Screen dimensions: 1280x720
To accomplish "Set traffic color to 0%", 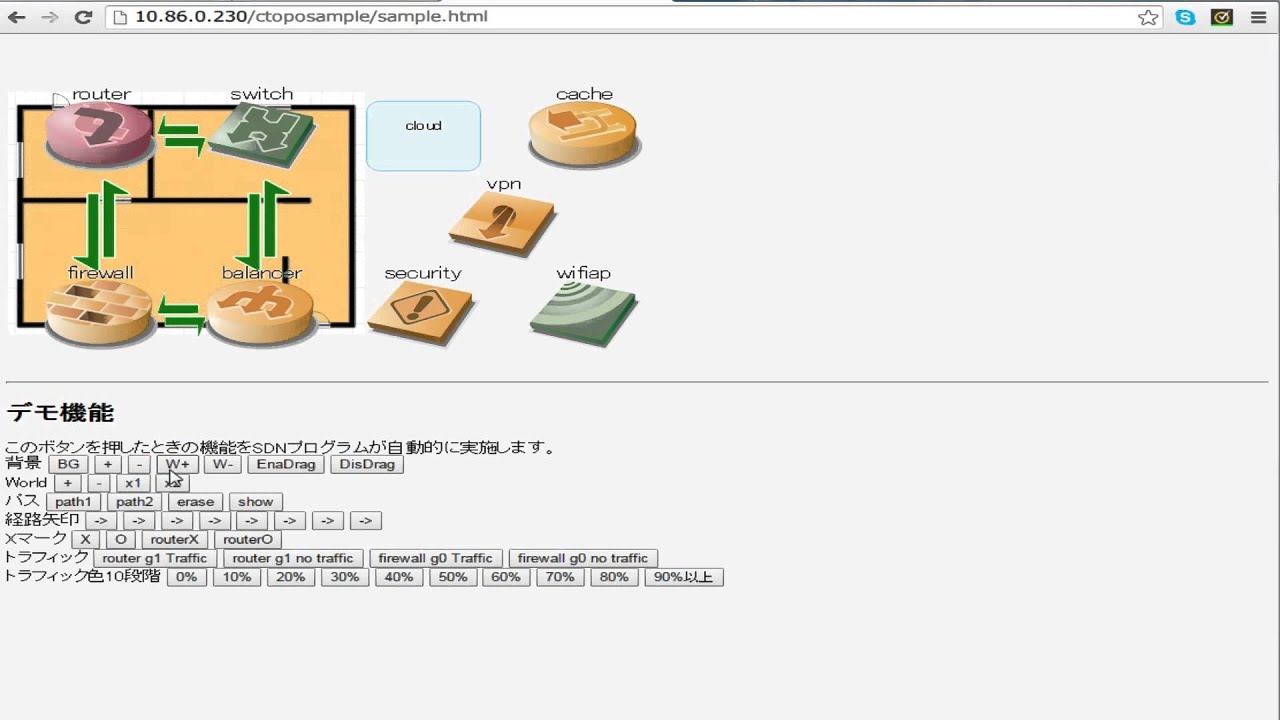I will 187,577.
